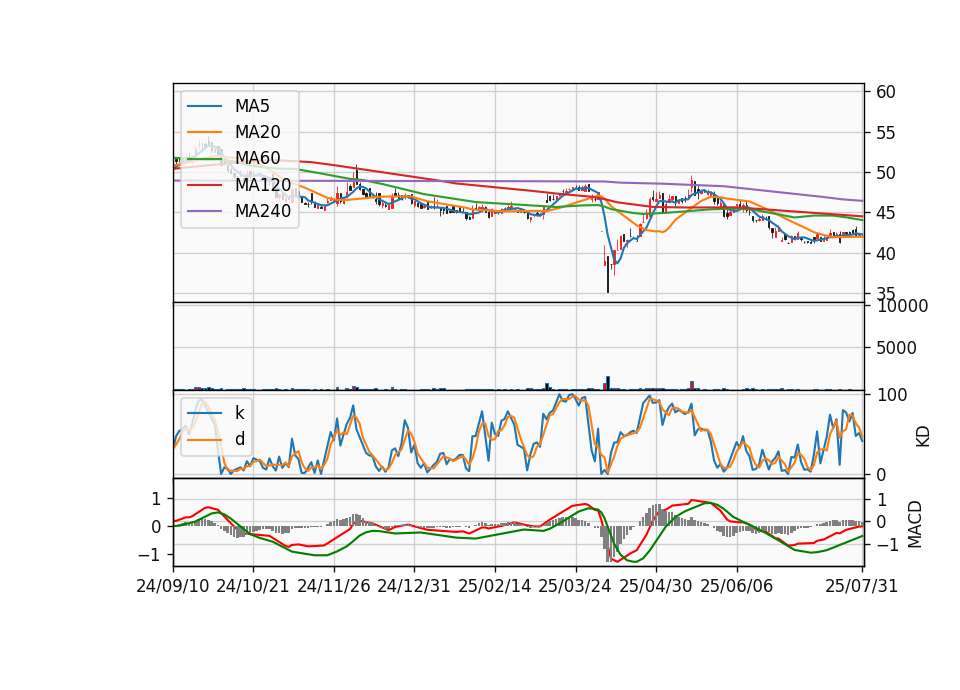Click the KD axis value 100
Image resolution: width=960 pixels, height=690 pixels.
pos(892,395)
